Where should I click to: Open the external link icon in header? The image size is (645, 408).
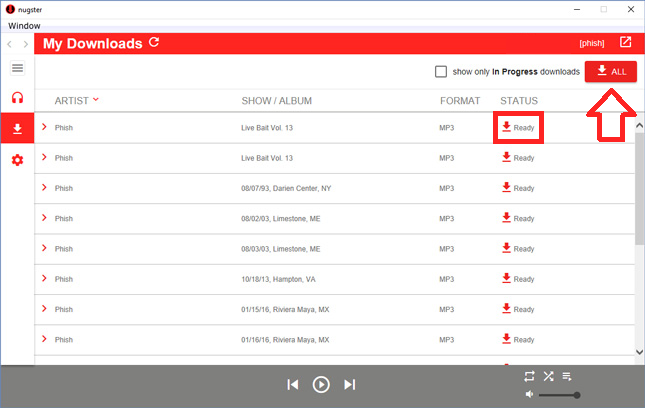pyautogui.click(x=625, y=42)
